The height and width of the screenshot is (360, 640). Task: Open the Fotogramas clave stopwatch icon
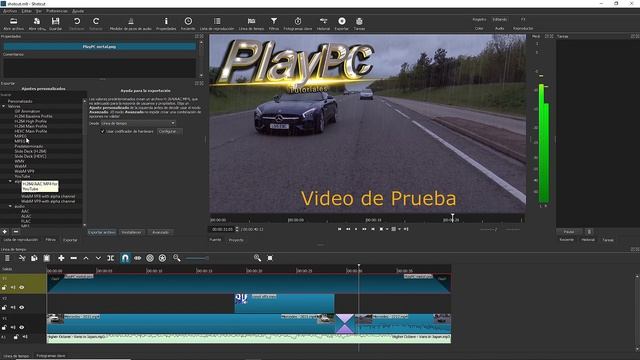[298, 21]
